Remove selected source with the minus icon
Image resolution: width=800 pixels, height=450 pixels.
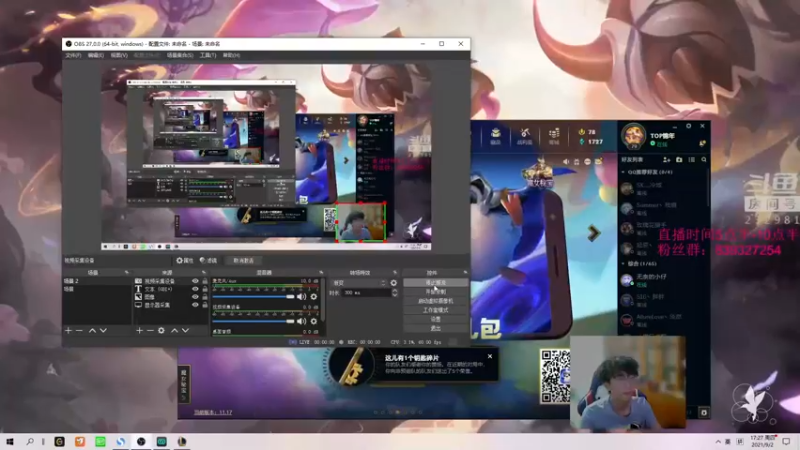(150, 331)
